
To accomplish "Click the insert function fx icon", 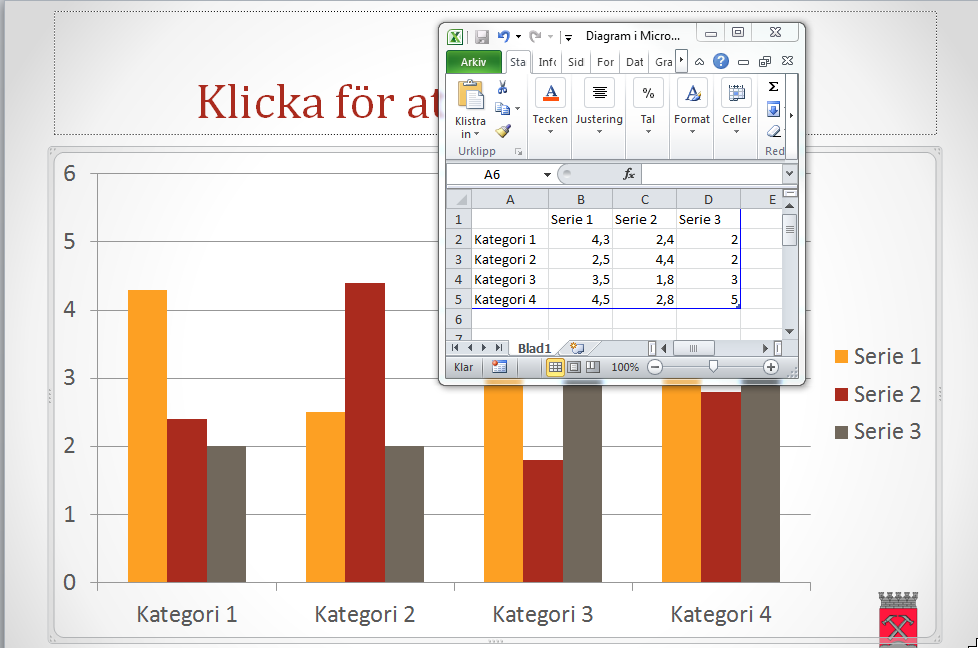I will click(x=629, y=175).
